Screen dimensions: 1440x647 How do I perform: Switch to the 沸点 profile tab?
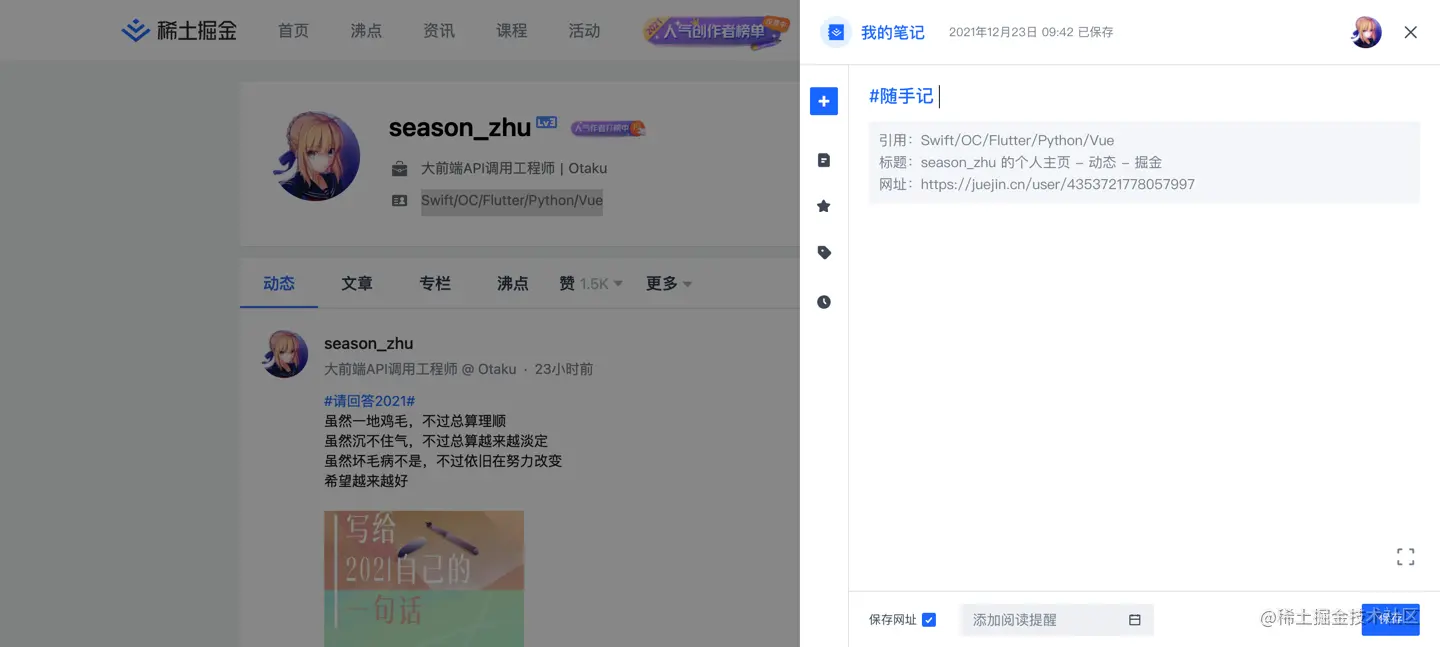[x=513, y=284]
